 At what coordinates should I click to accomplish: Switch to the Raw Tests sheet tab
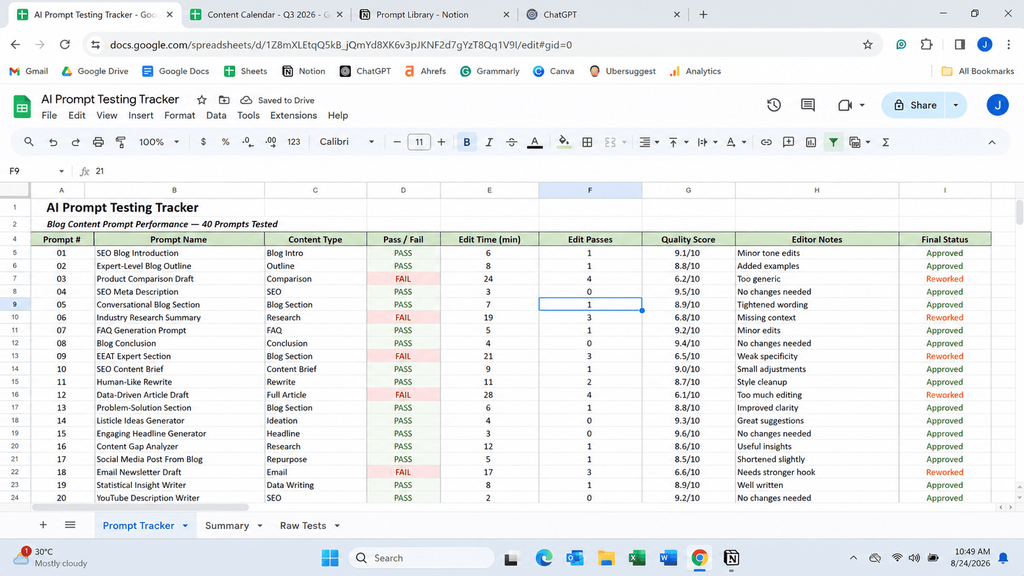[x=303, y=526]
